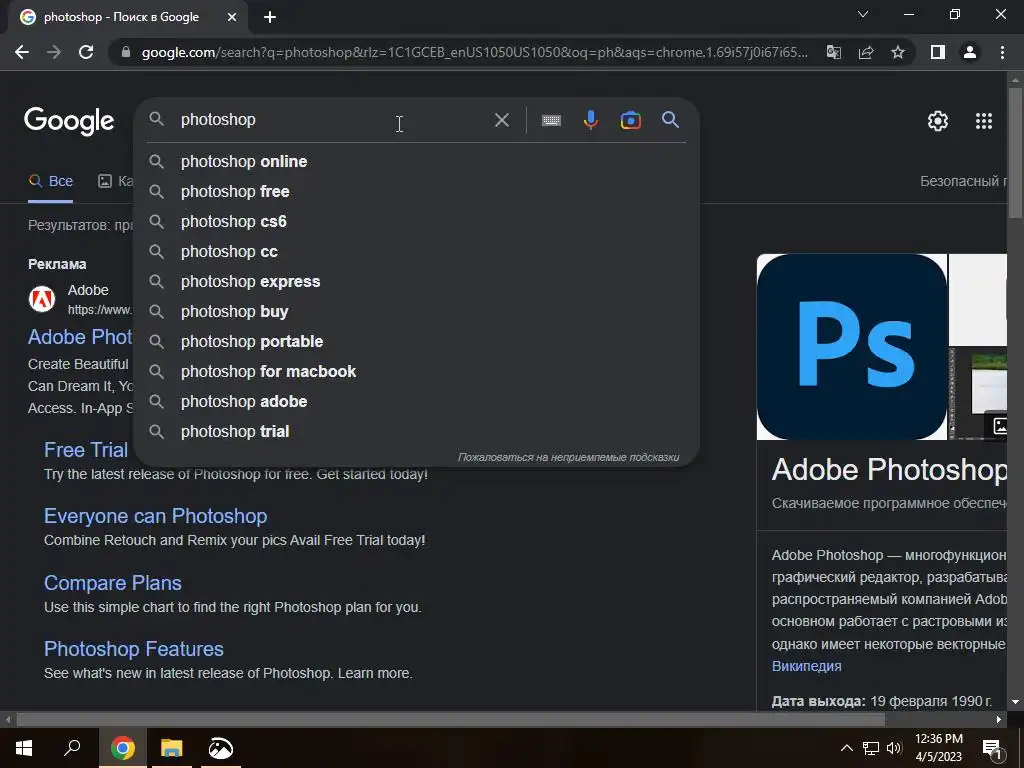Show hidden system tray icons chevron
Viewport: 1024px width, 768px height.
[846, 748]
